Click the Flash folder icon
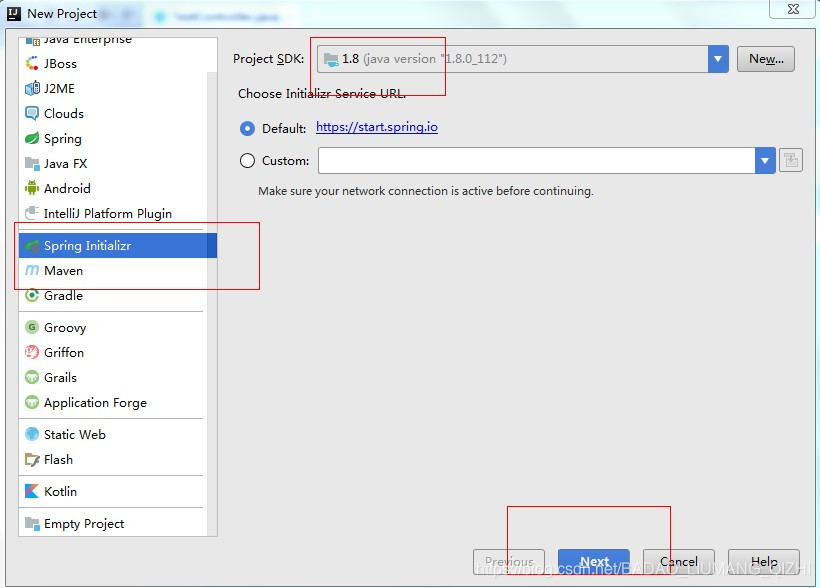The height and width of the screenshot is (588, 820). 32,460
